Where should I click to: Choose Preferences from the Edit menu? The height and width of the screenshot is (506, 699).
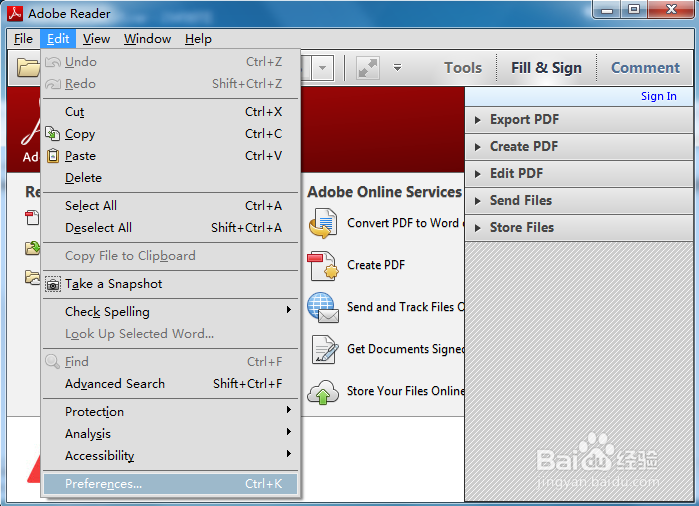pyautogui.click(x=170, y=484)
